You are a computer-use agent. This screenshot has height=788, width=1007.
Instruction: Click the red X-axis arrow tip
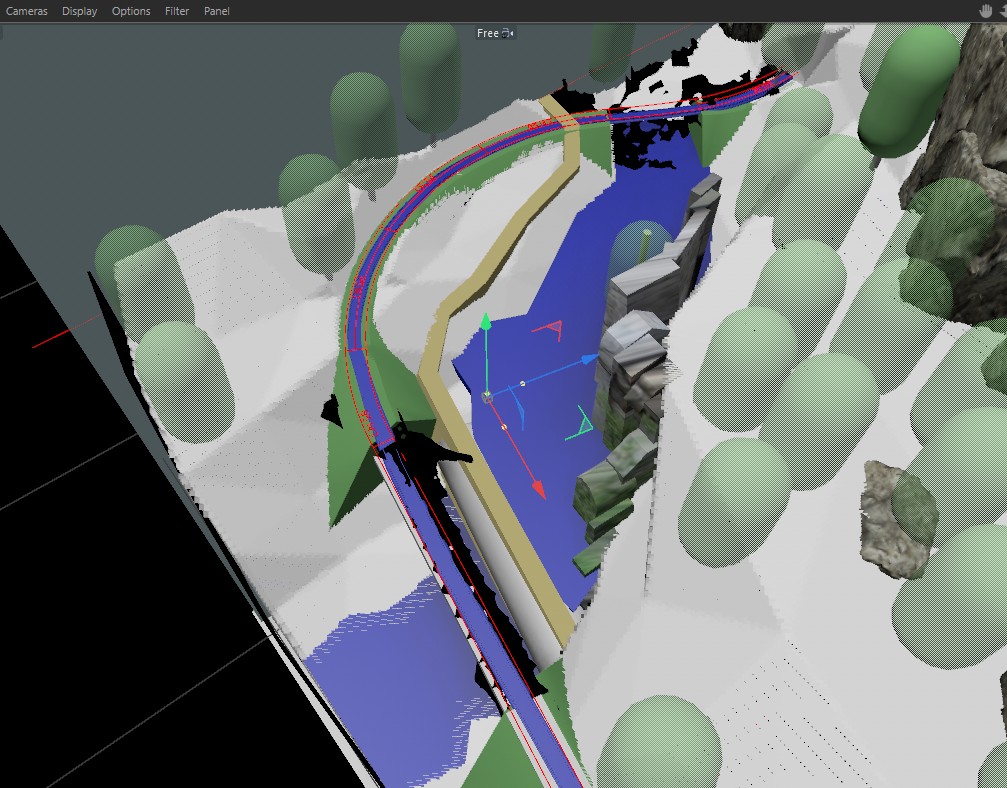(539, 489)
